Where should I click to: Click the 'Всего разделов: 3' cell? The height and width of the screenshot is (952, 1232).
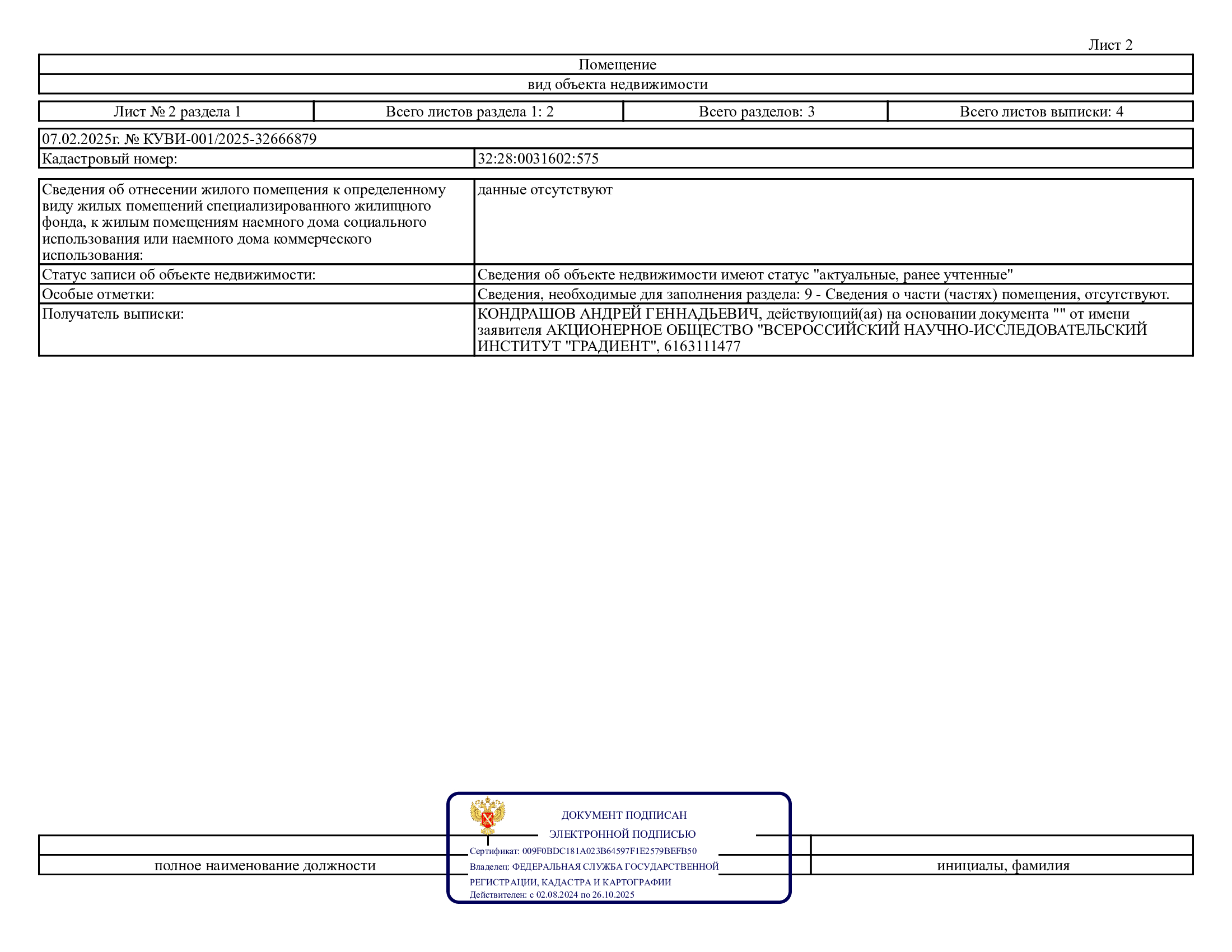tap(756, 111)
